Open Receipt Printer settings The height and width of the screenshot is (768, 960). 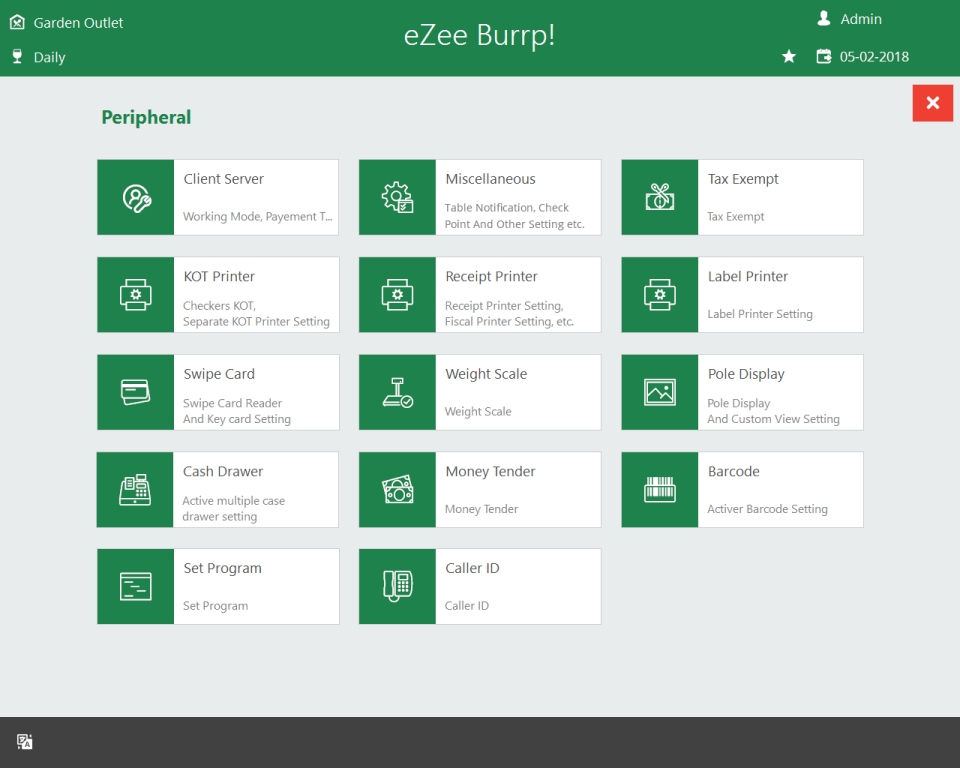pos(479,294)
